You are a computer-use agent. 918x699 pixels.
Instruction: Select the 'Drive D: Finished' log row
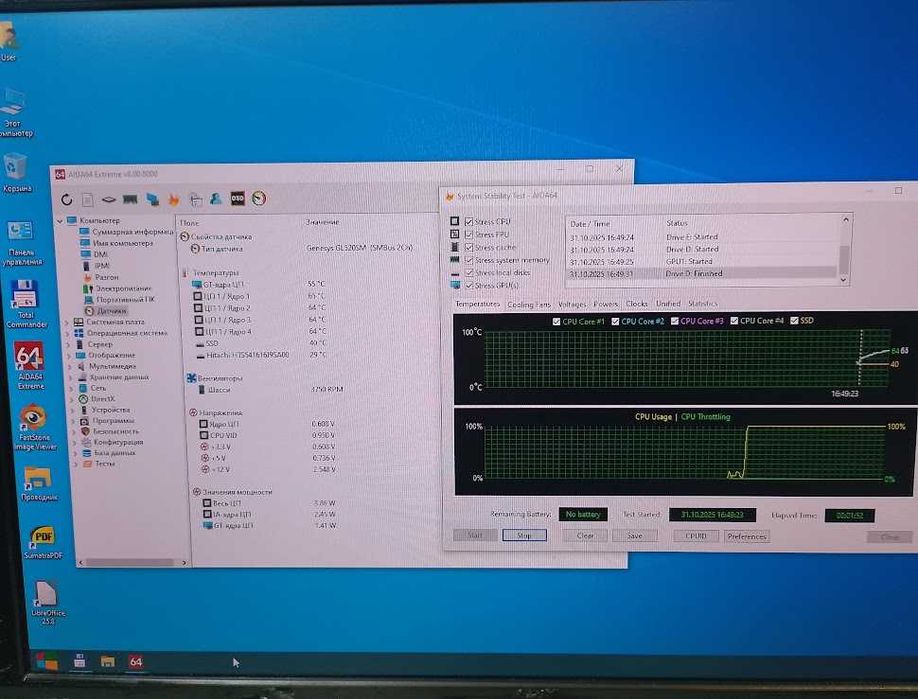pyautogui.click(x=703, y=273)
